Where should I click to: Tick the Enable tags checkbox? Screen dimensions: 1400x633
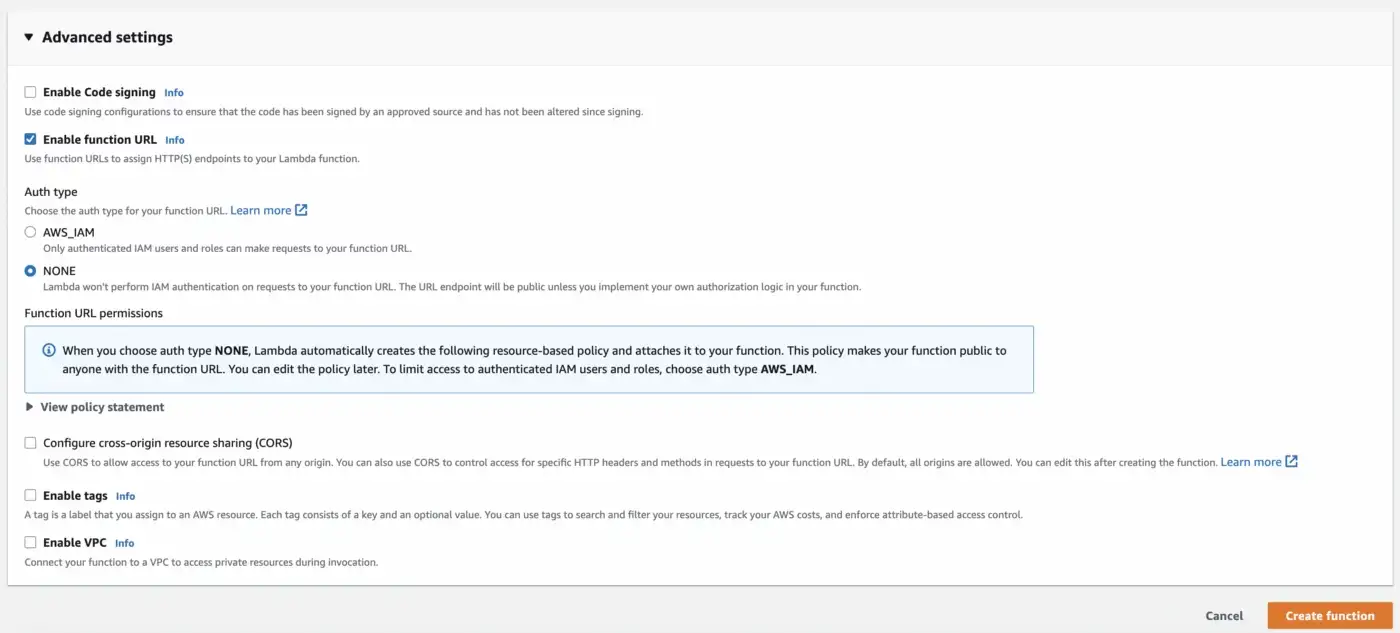(30, 495)
